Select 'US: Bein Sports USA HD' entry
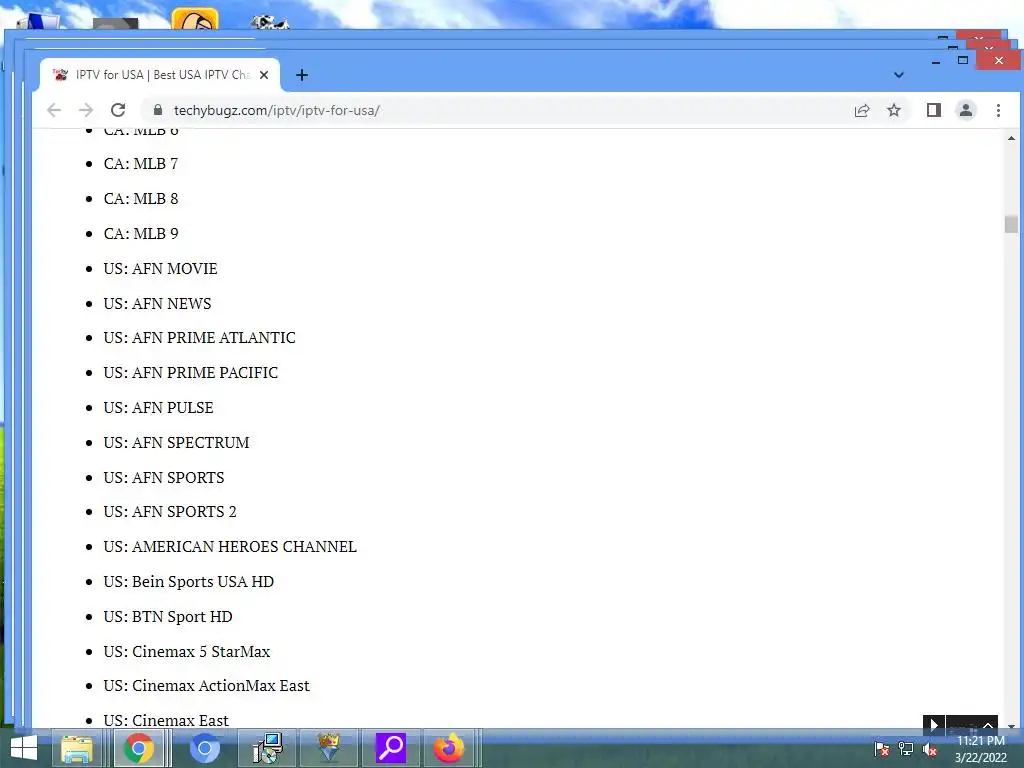1024x768 pixels. pos(189,582)
